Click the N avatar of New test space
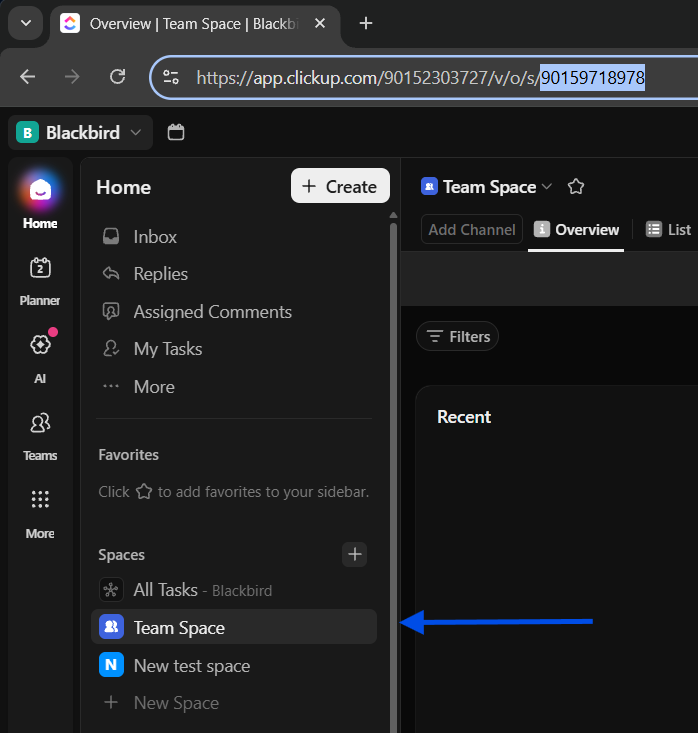 pos(111,665)
